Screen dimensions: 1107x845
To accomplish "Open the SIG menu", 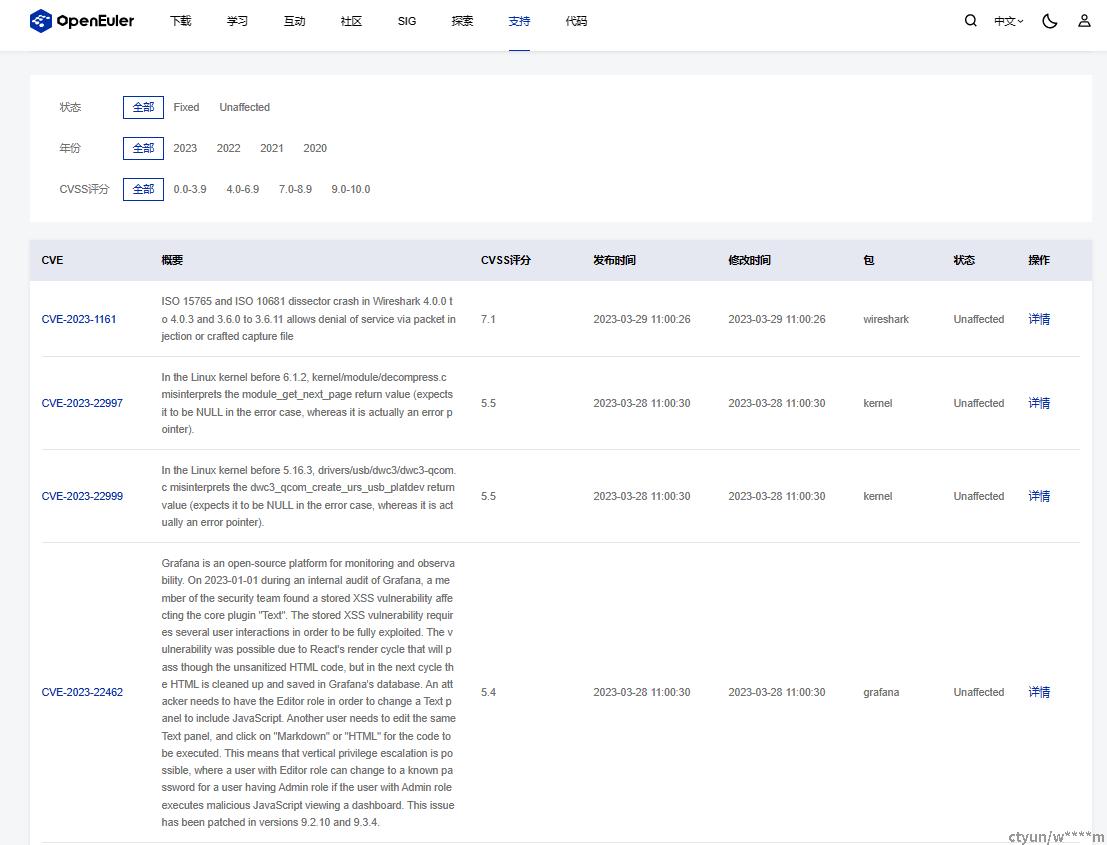I will [x=407, y=21].
